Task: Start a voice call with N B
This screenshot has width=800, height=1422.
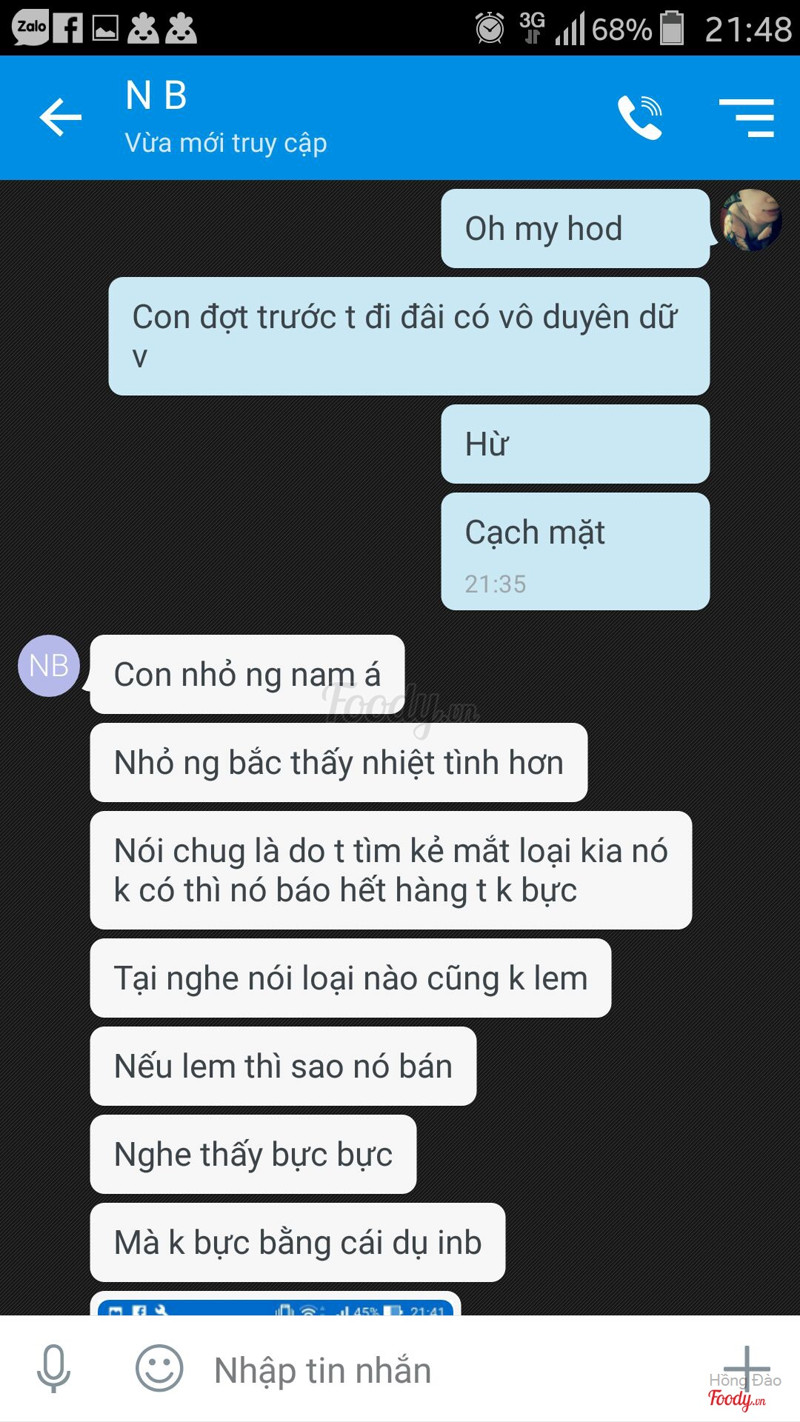Action: pyautogui.click(x=640, y=118)
